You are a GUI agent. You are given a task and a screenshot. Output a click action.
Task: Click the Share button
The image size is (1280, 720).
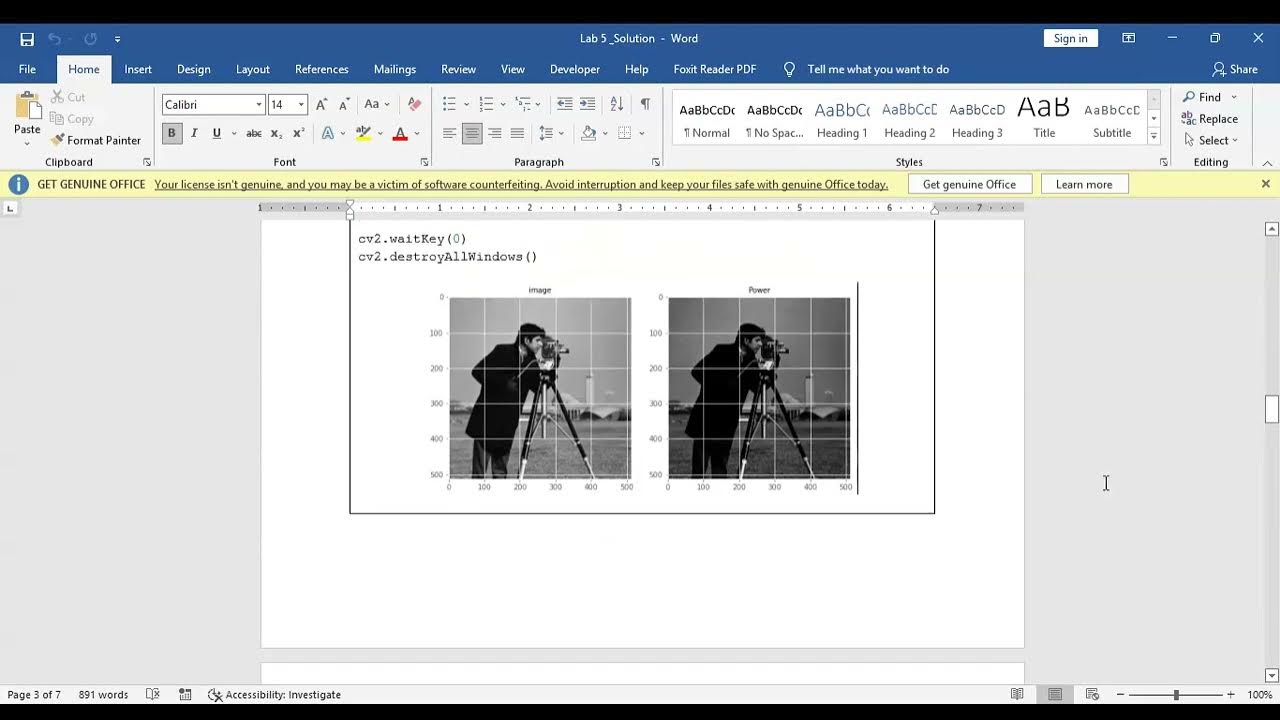pyautogui.click(x=1235, y=69)
